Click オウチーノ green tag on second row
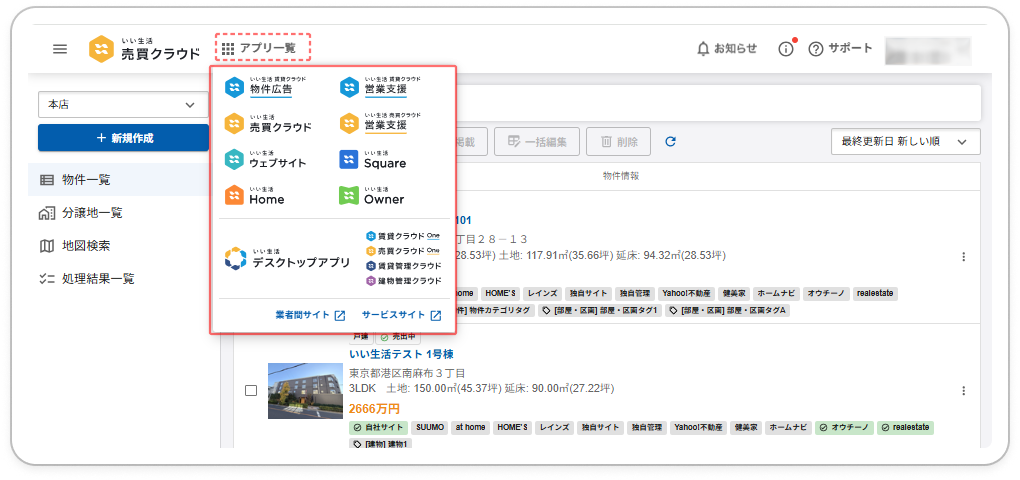The width and height of the screenshot is (1020, 480). click(x=844, y=428)
